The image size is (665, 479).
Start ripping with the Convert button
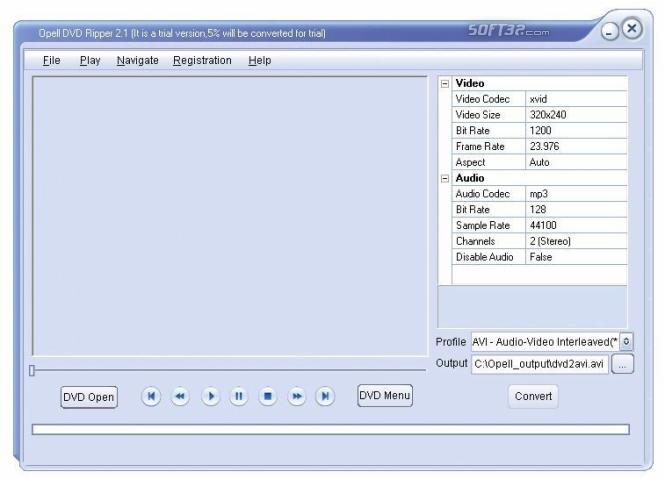point(533,396)
